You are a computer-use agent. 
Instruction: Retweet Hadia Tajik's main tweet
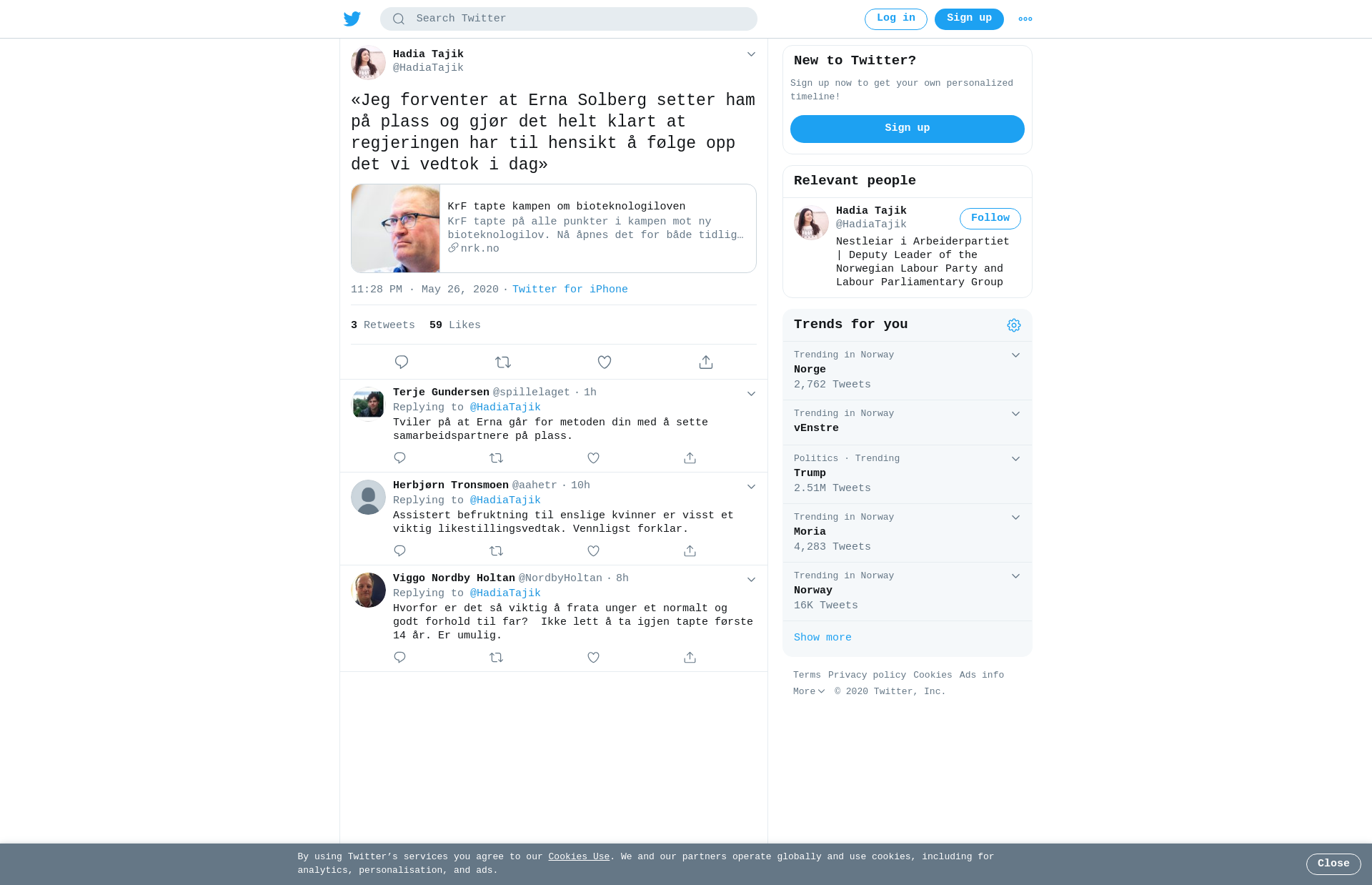(x=503, y=362)
